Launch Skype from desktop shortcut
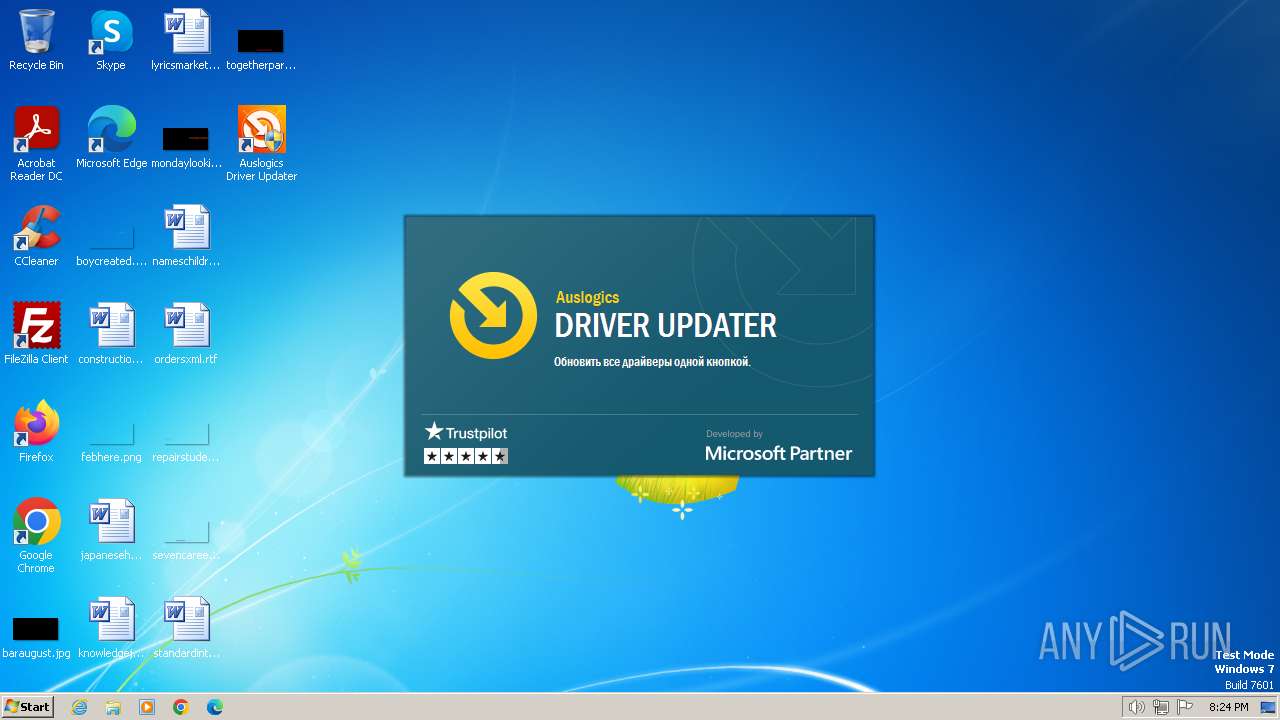Viewport: 1280px width, 720px height. (x=111, y=40)
